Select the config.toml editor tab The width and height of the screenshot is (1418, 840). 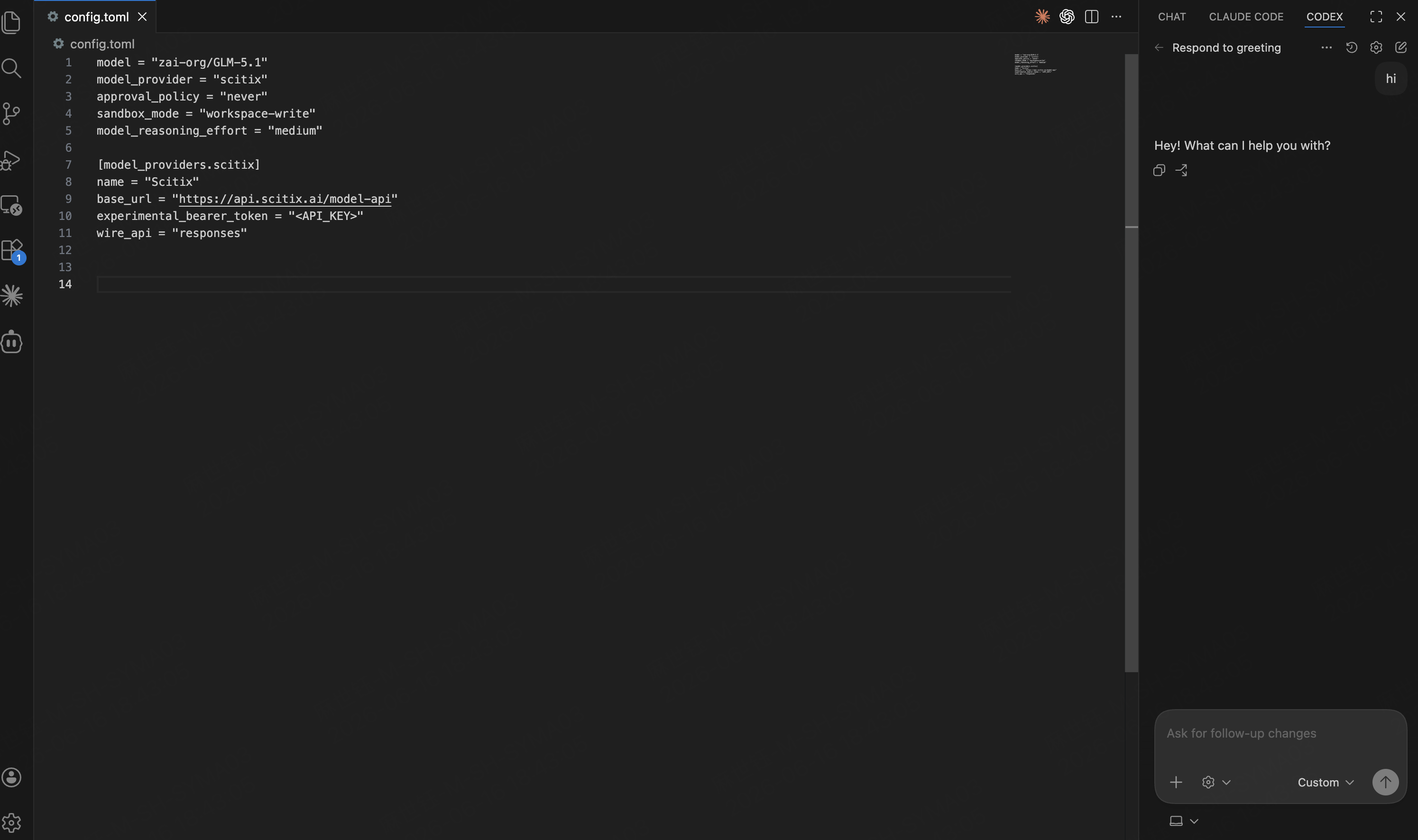pos(95,17)
